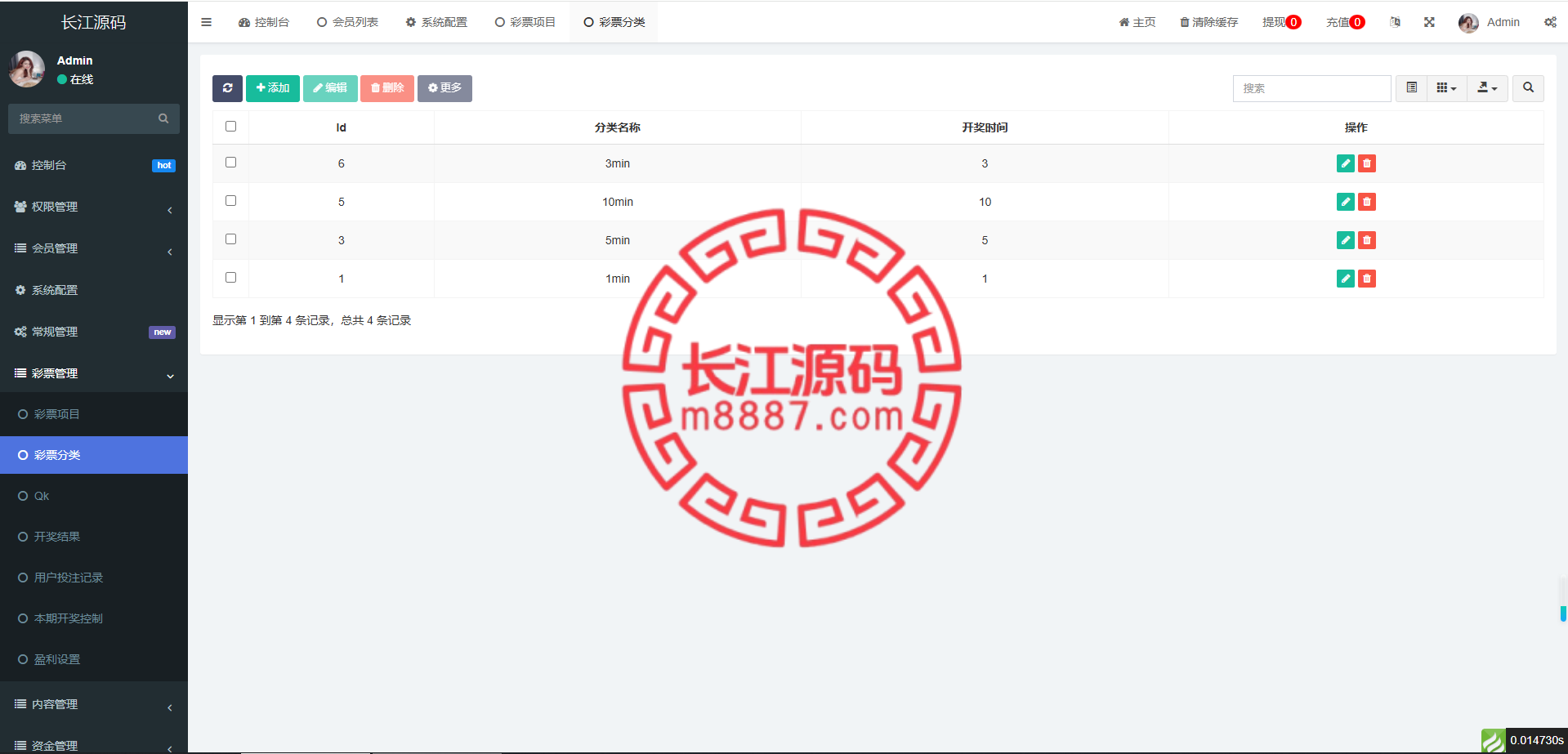Switch to the 控制台 tab

point(264,22)
